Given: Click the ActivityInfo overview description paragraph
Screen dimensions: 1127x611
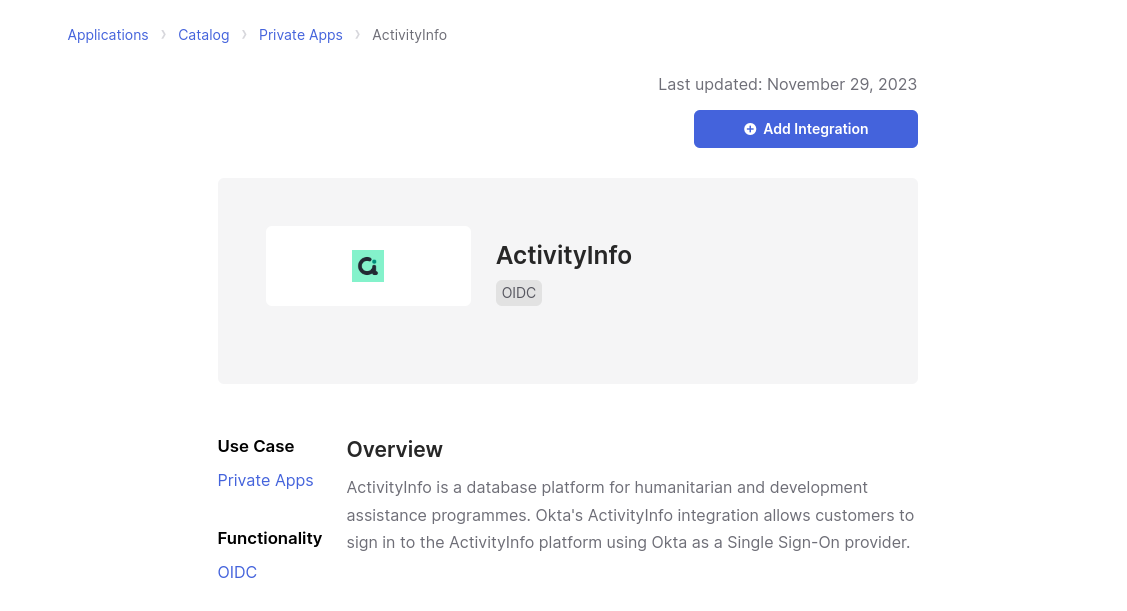Looking at the screenshot, I should click(630, 515).
